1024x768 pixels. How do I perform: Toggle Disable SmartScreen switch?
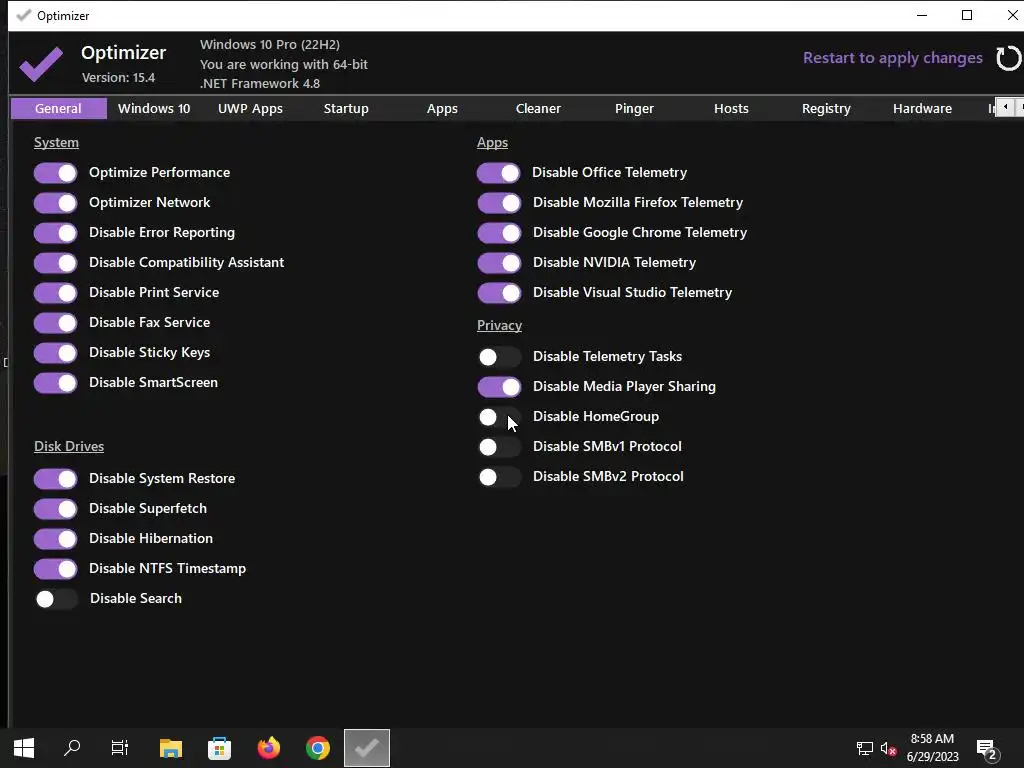(56, 383)
